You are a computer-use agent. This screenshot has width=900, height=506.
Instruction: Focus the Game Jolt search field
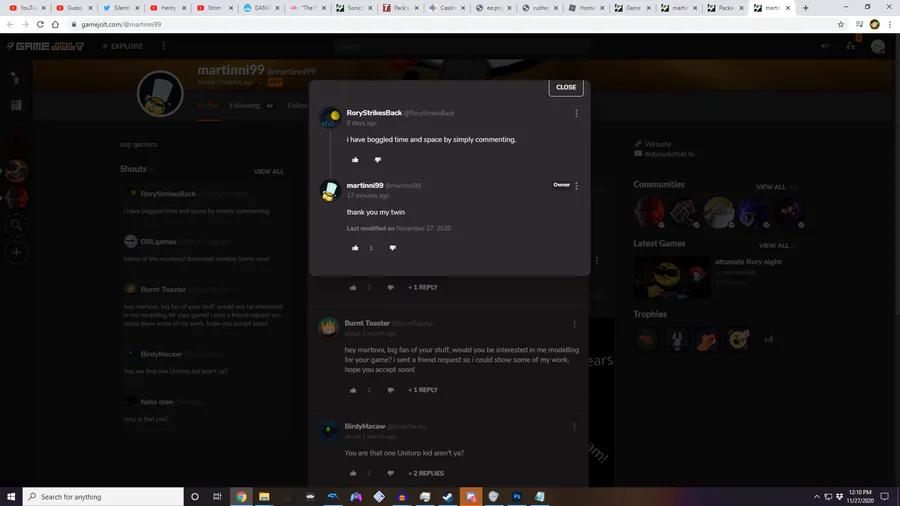(462, 46)
